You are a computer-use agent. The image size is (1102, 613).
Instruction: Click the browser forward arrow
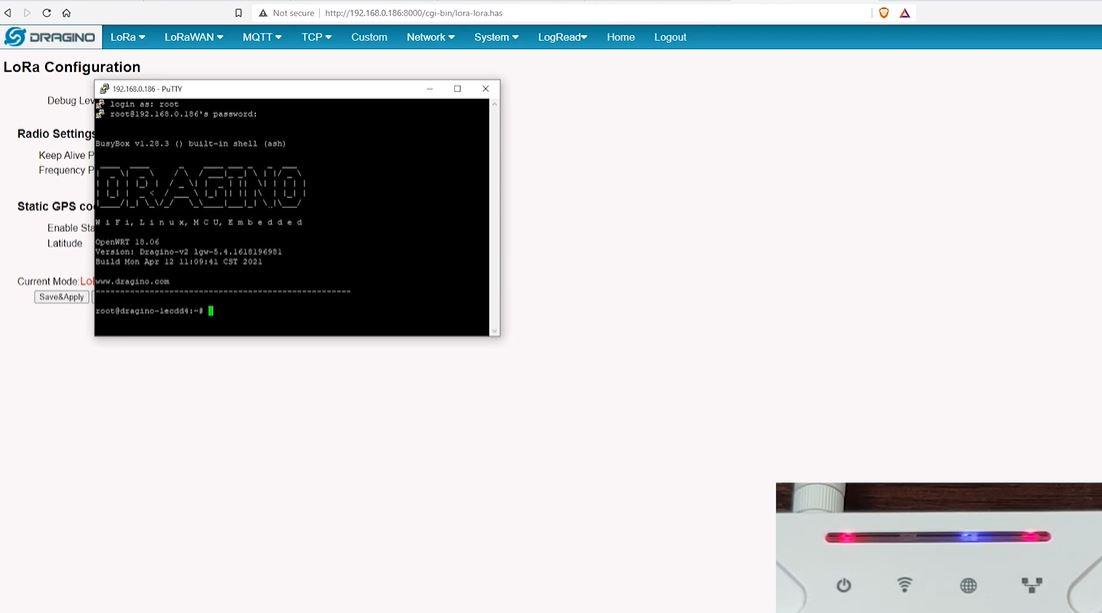pos(27,13)
